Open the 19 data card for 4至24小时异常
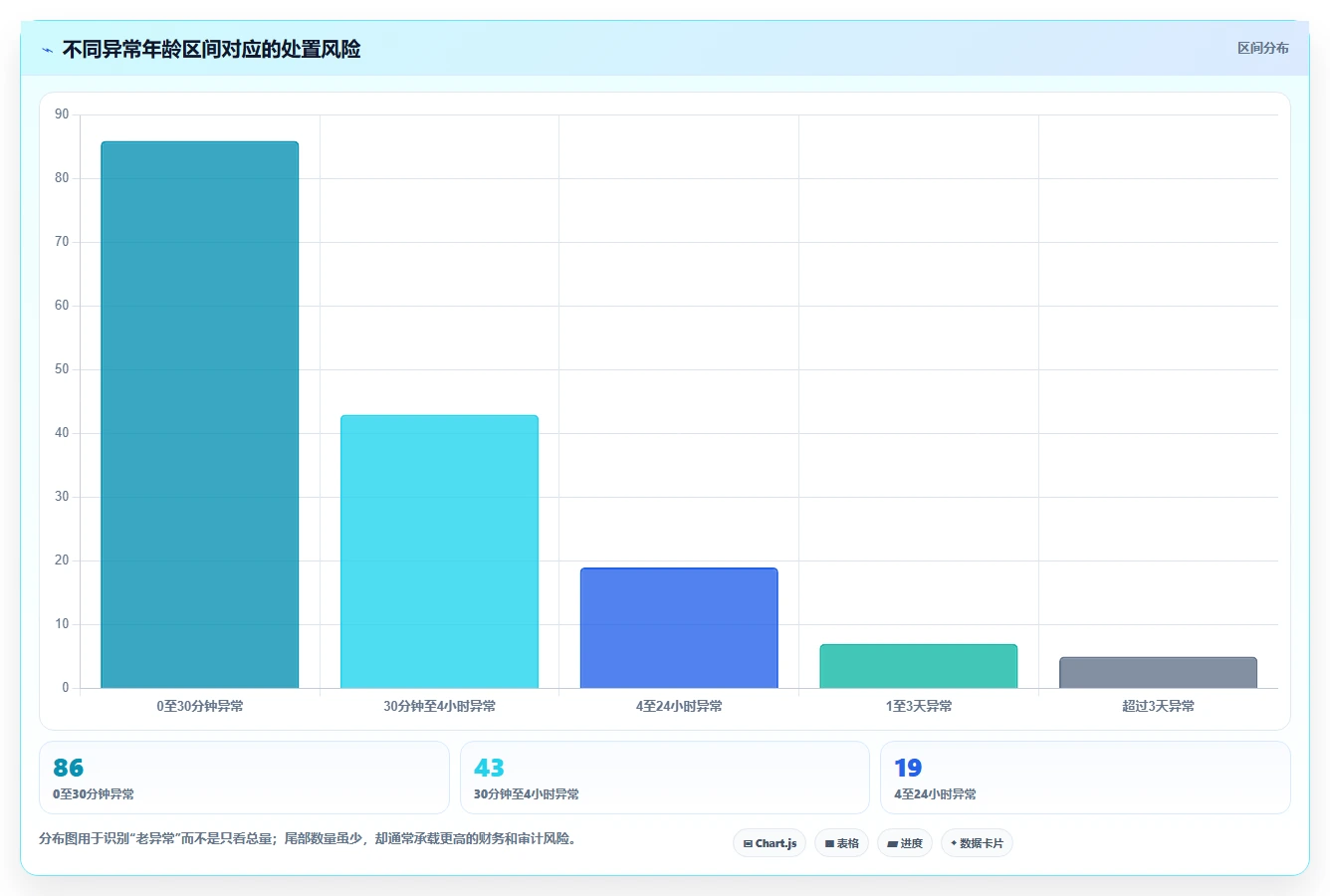1330x896 pixels. tap(1085, 778)
